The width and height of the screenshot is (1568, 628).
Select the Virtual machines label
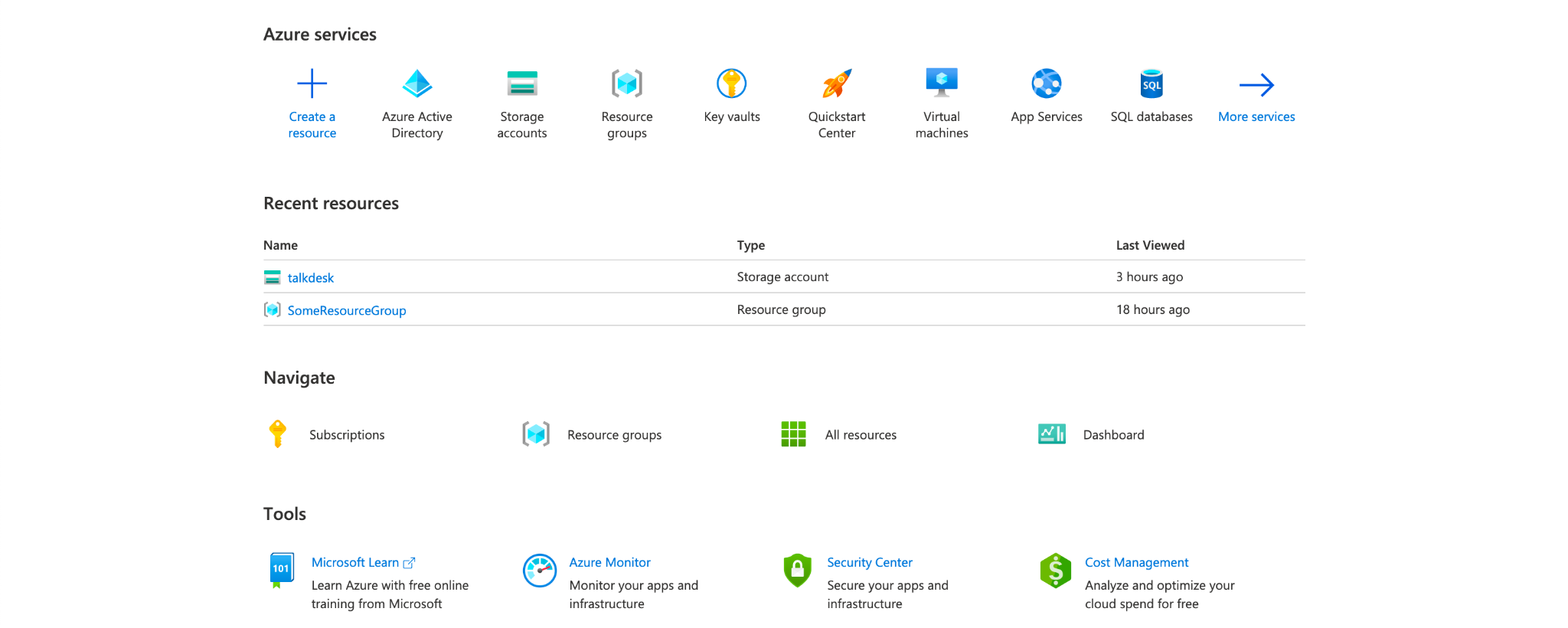point(942,125)
